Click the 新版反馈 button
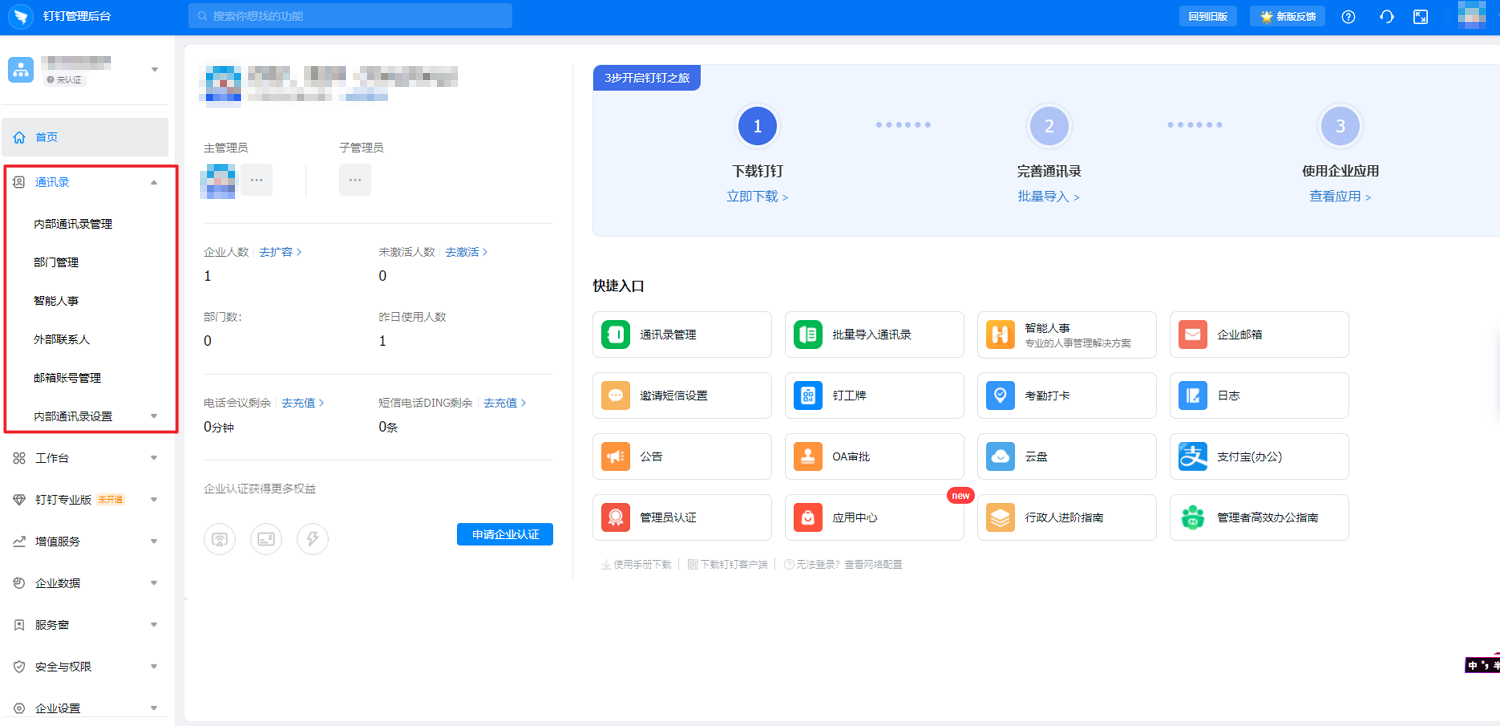 tap(1288, 16)
